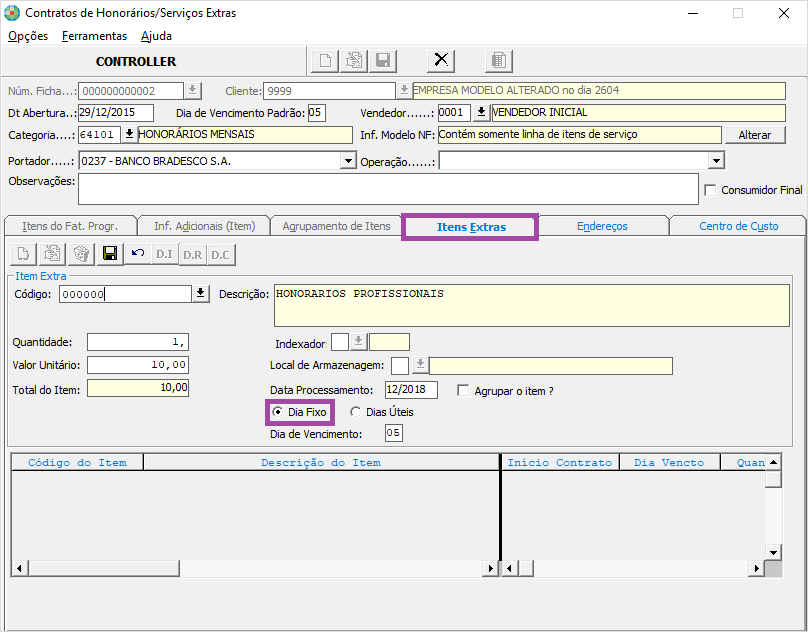Screen dimensions: 808x632
Task: Click the Código input field
Action: (125, 294)
